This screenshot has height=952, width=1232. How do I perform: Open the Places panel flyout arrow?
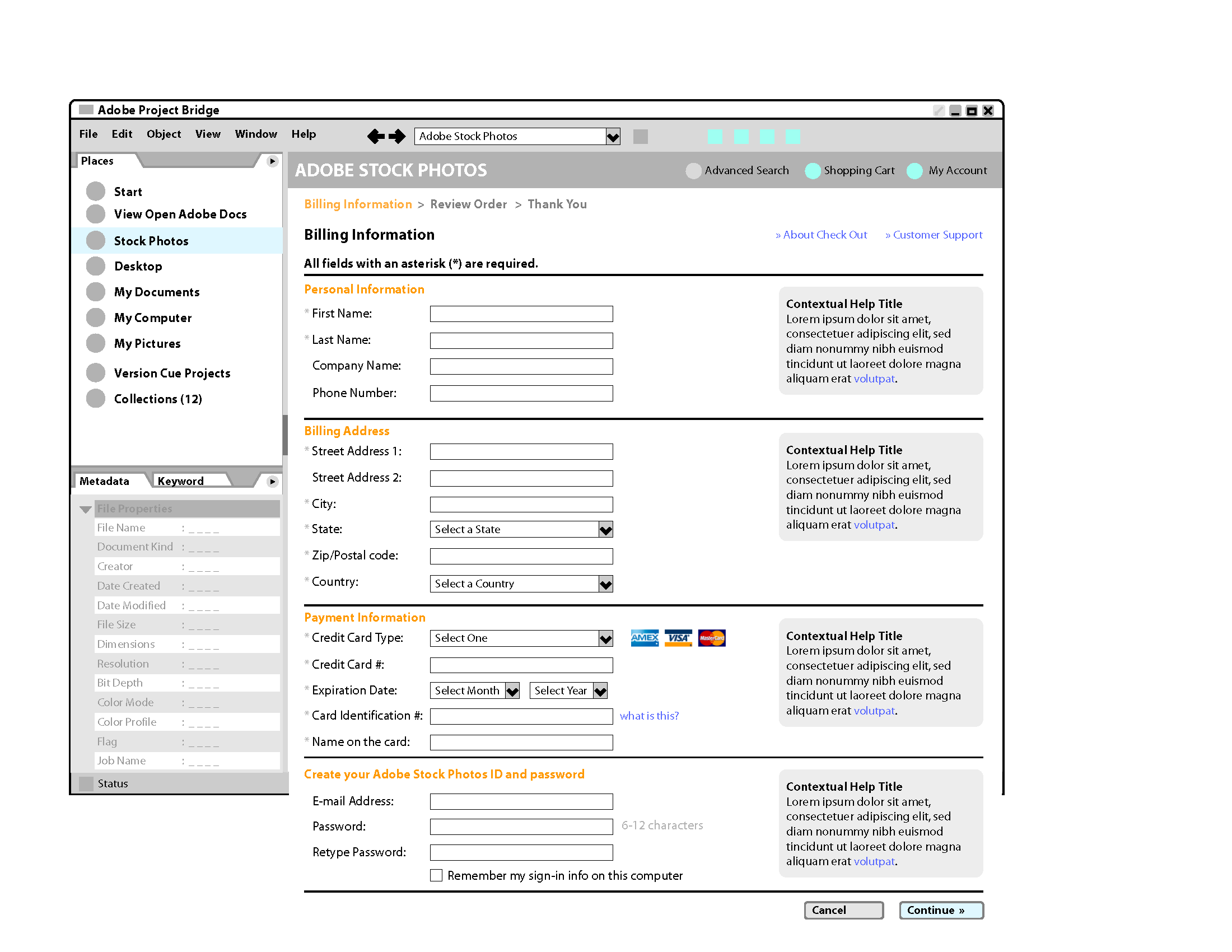pos(273,161)
